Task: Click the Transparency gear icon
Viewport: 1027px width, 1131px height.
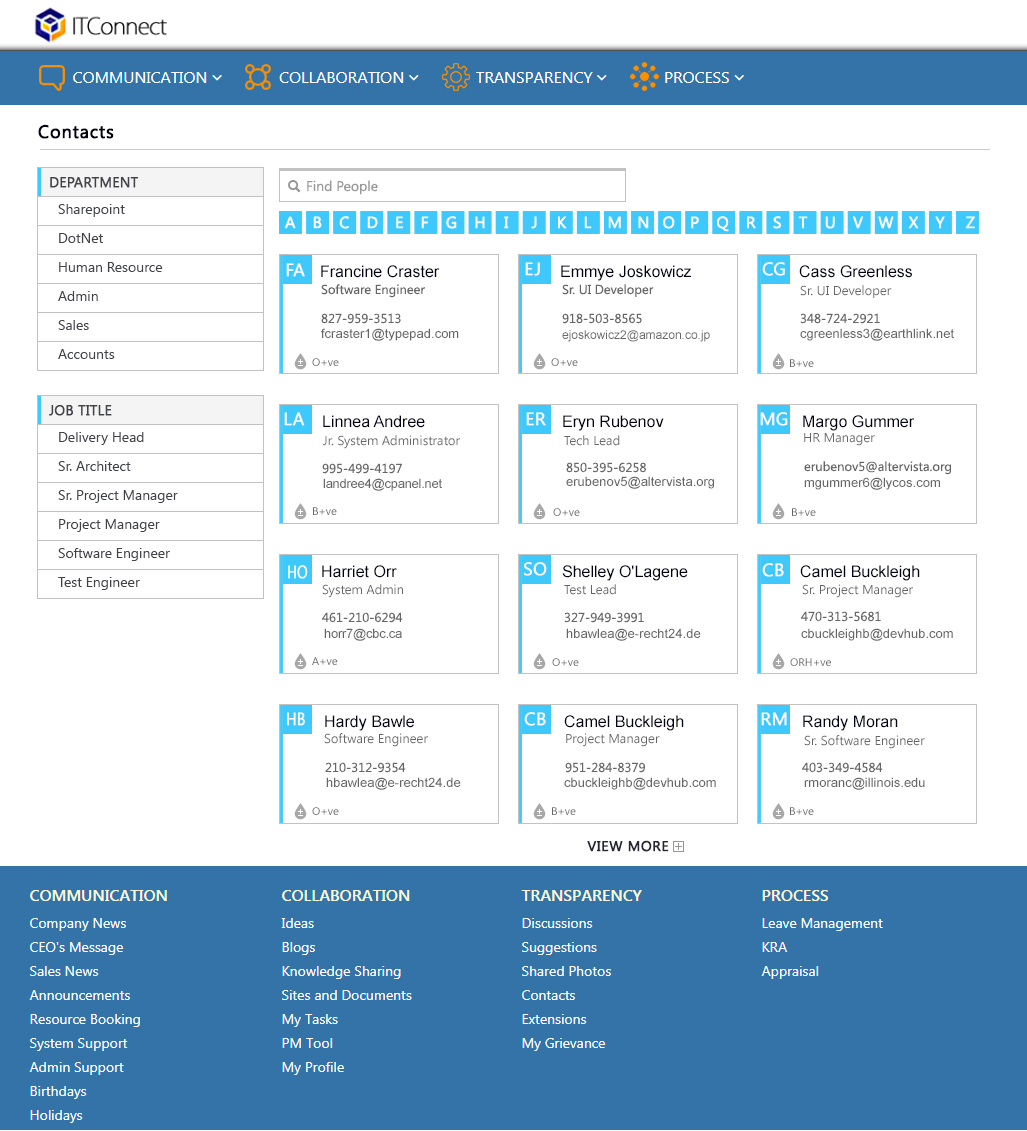Action: click(455, 77)
